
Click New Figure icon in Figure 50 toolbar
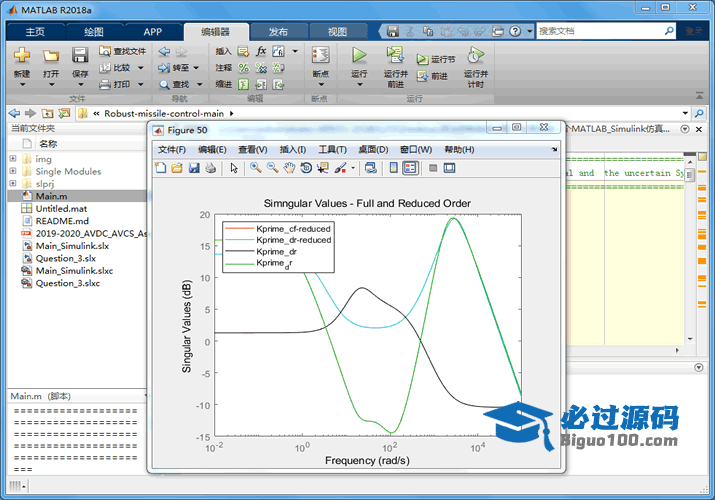point(161,168)
